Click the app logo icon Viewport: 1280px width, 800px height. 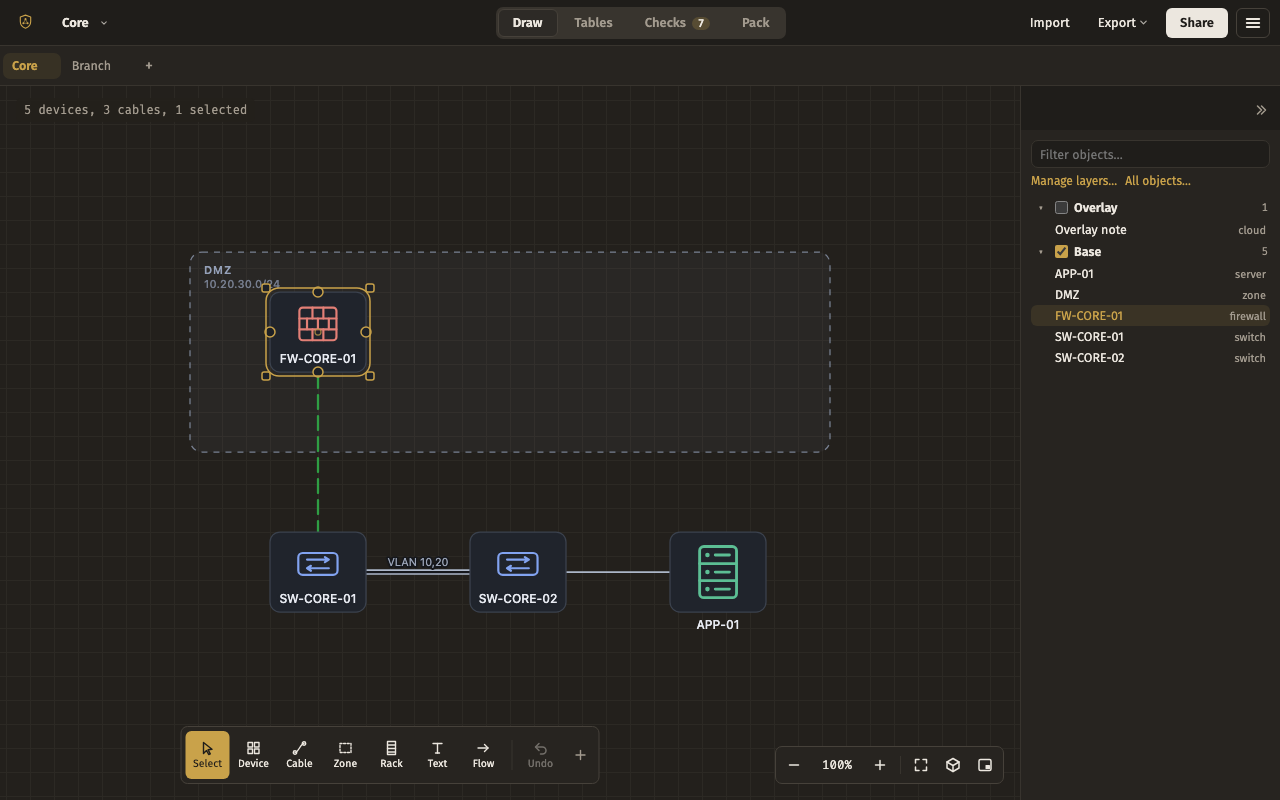(x=26, y=22)
